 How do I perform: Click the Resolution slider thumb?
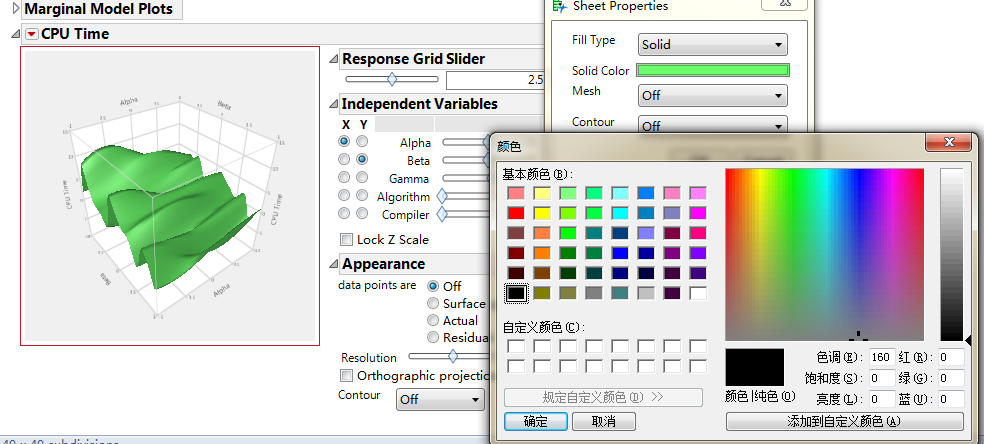tap(453, 356)
